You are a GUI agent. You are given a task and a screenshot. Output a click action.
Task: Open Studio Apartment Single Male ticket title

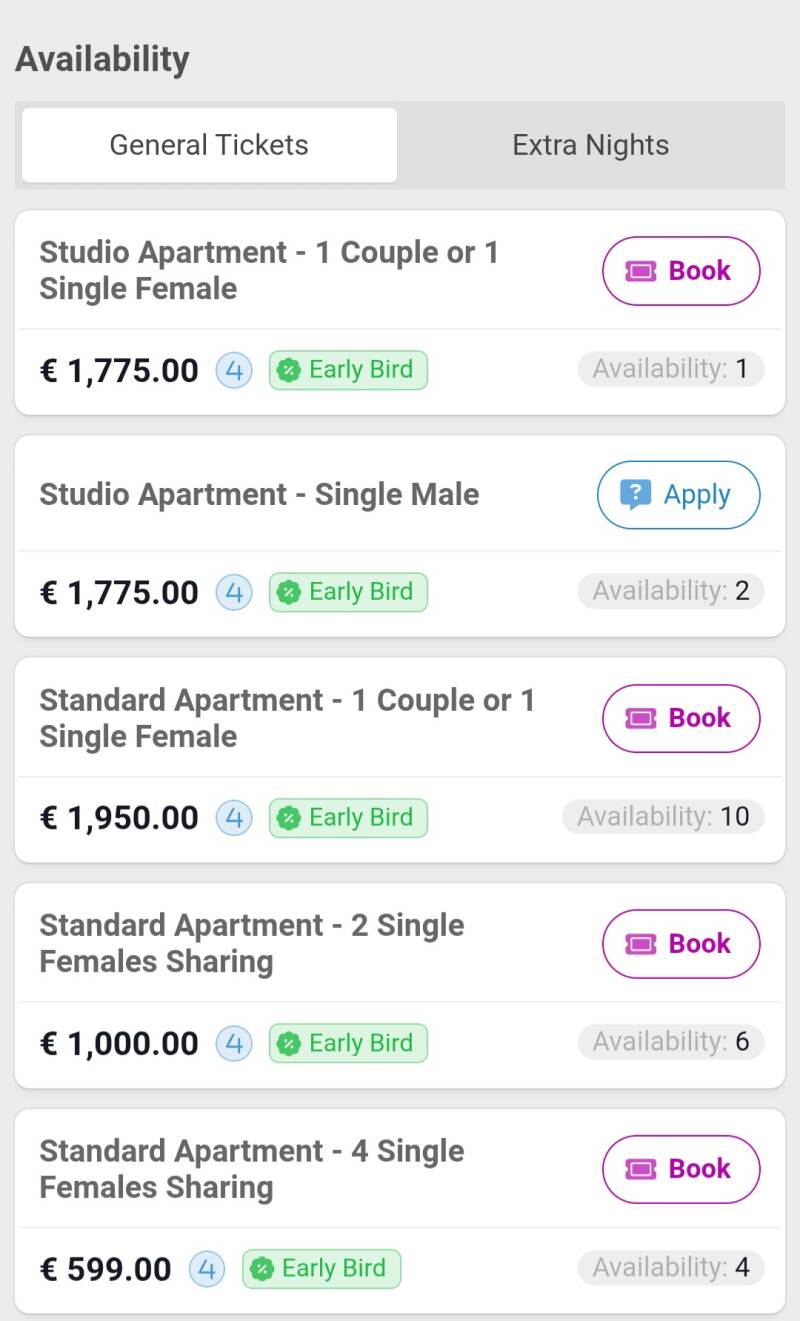pyautogui.click(x=259, y=495)
